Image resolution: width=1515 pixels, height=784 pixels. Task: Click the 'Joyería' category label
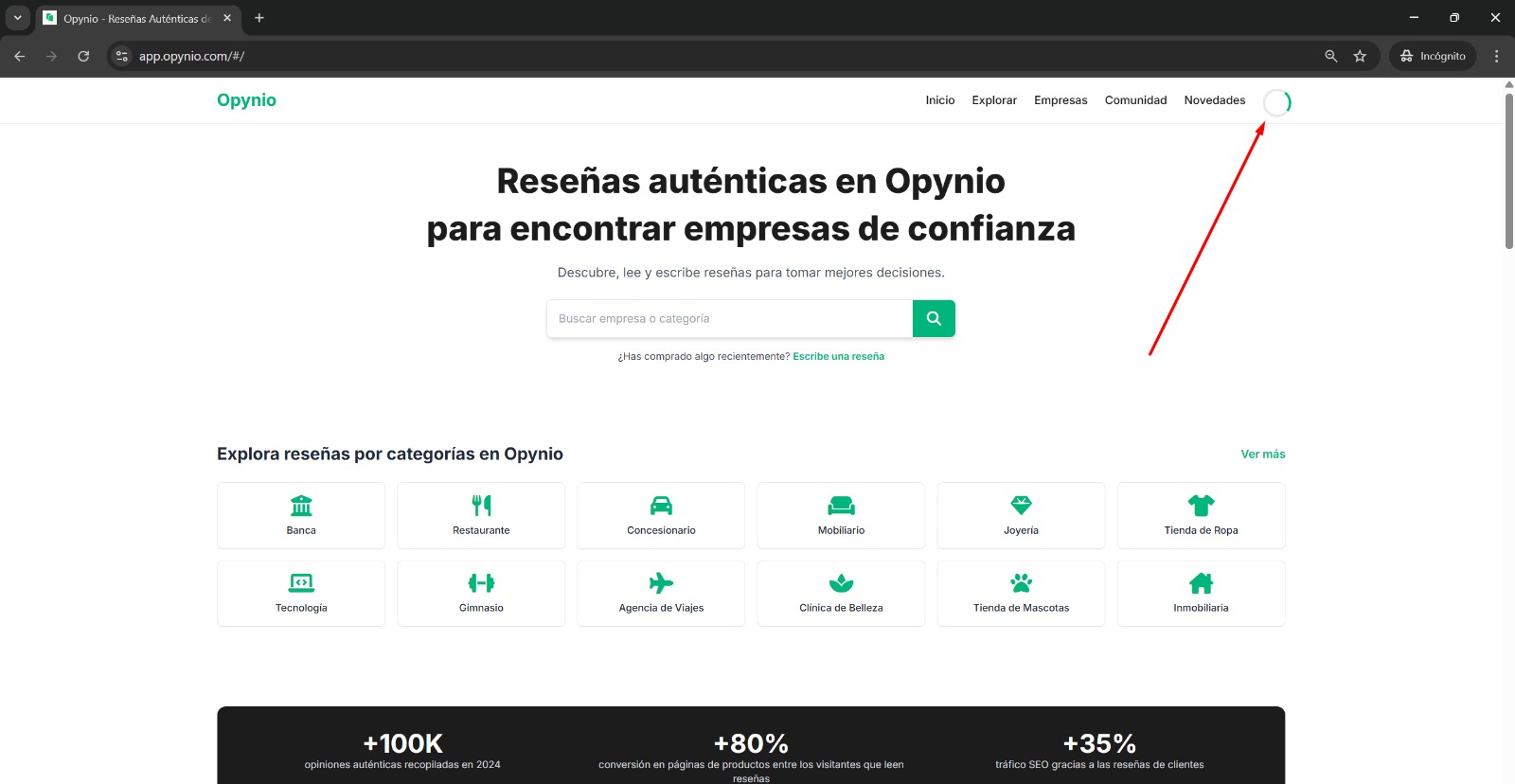point(1021,530)
